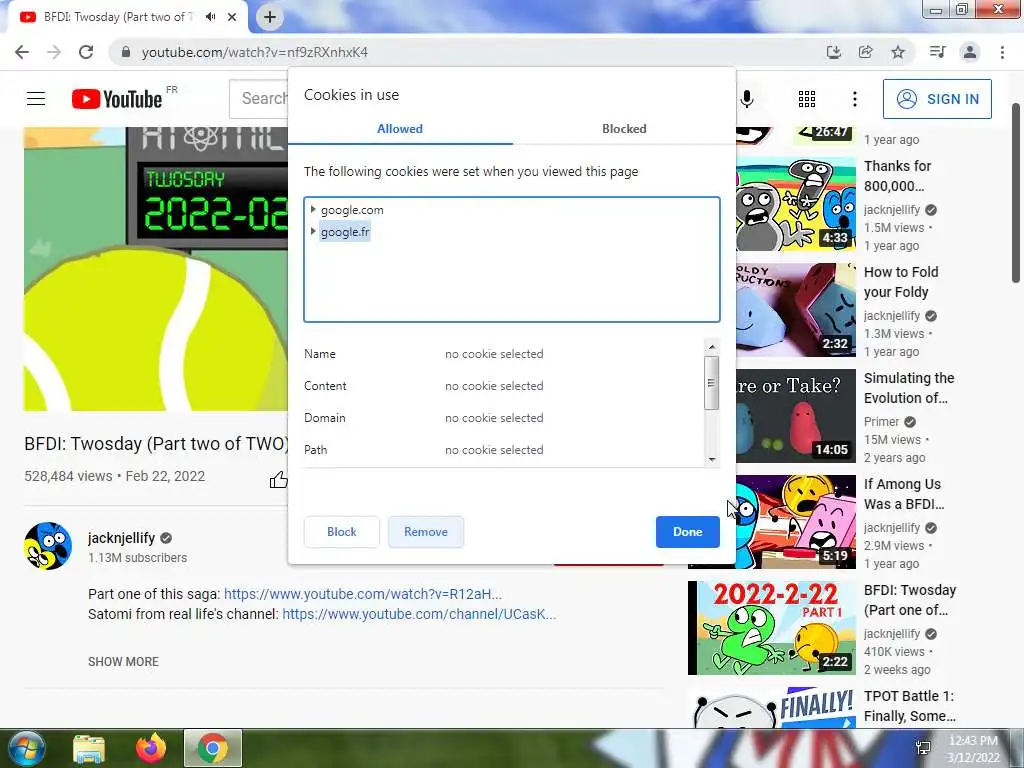
Task: Click the cookie details scroll-up arrow
Action: [711, 347]
